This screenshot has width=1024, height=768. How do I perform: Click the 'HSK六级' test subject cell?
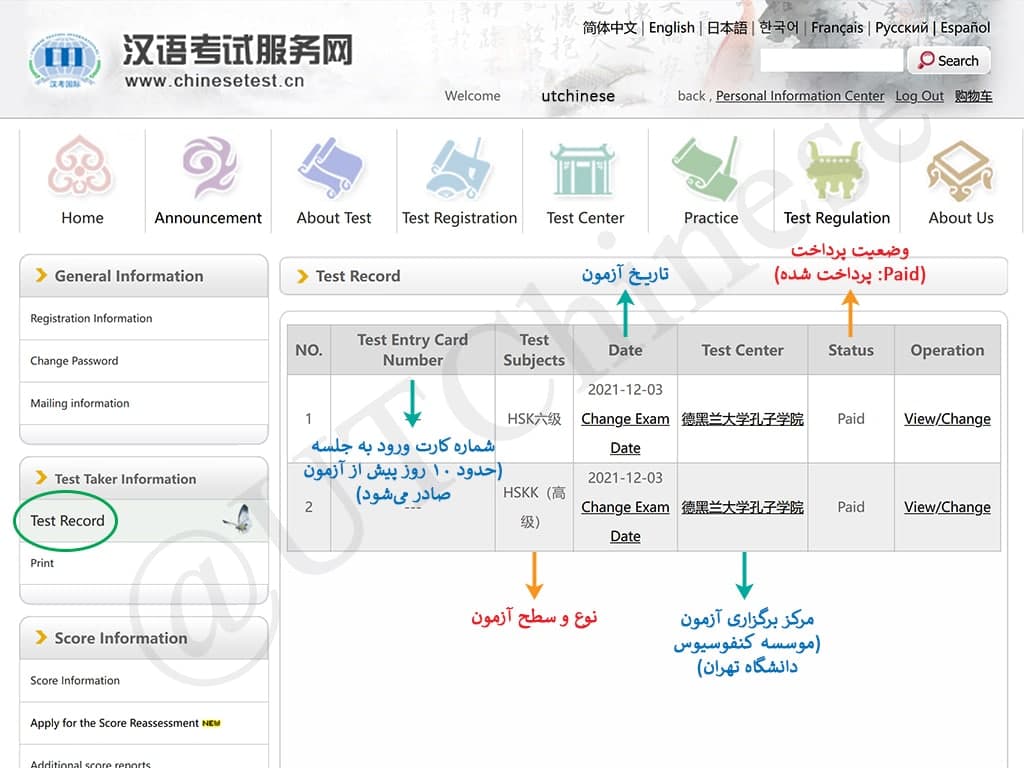pos(534,419)
